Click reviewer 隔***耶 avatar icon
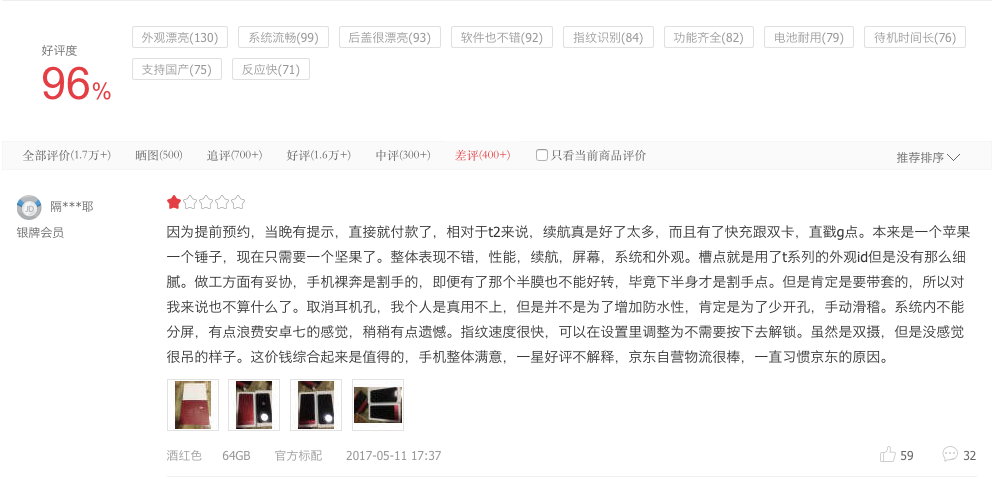 [29, 208]
